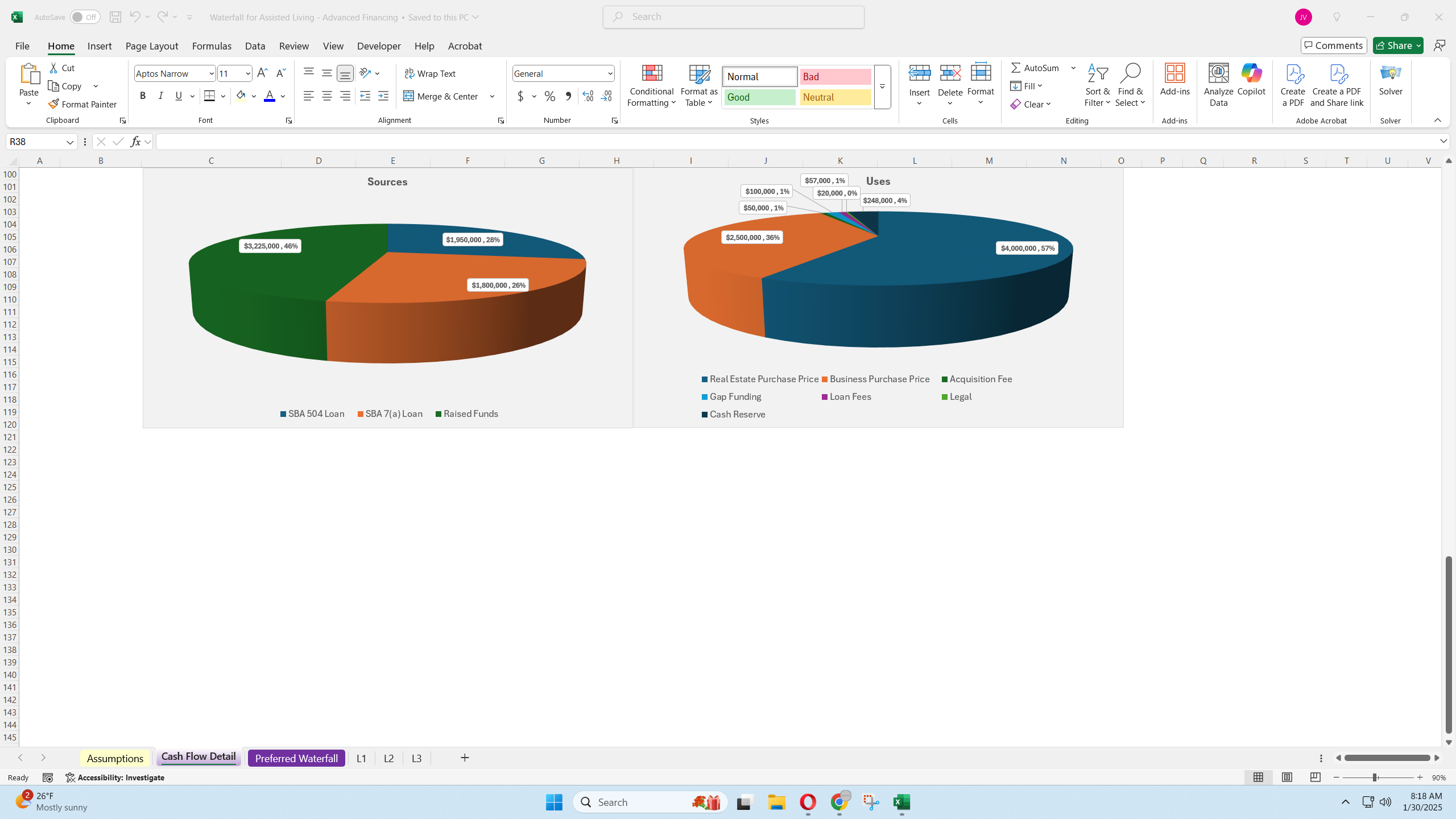Switch to the Formulas ribbon tab
Viewport: 1456px width, 819px height.
(x=212, y=46)
